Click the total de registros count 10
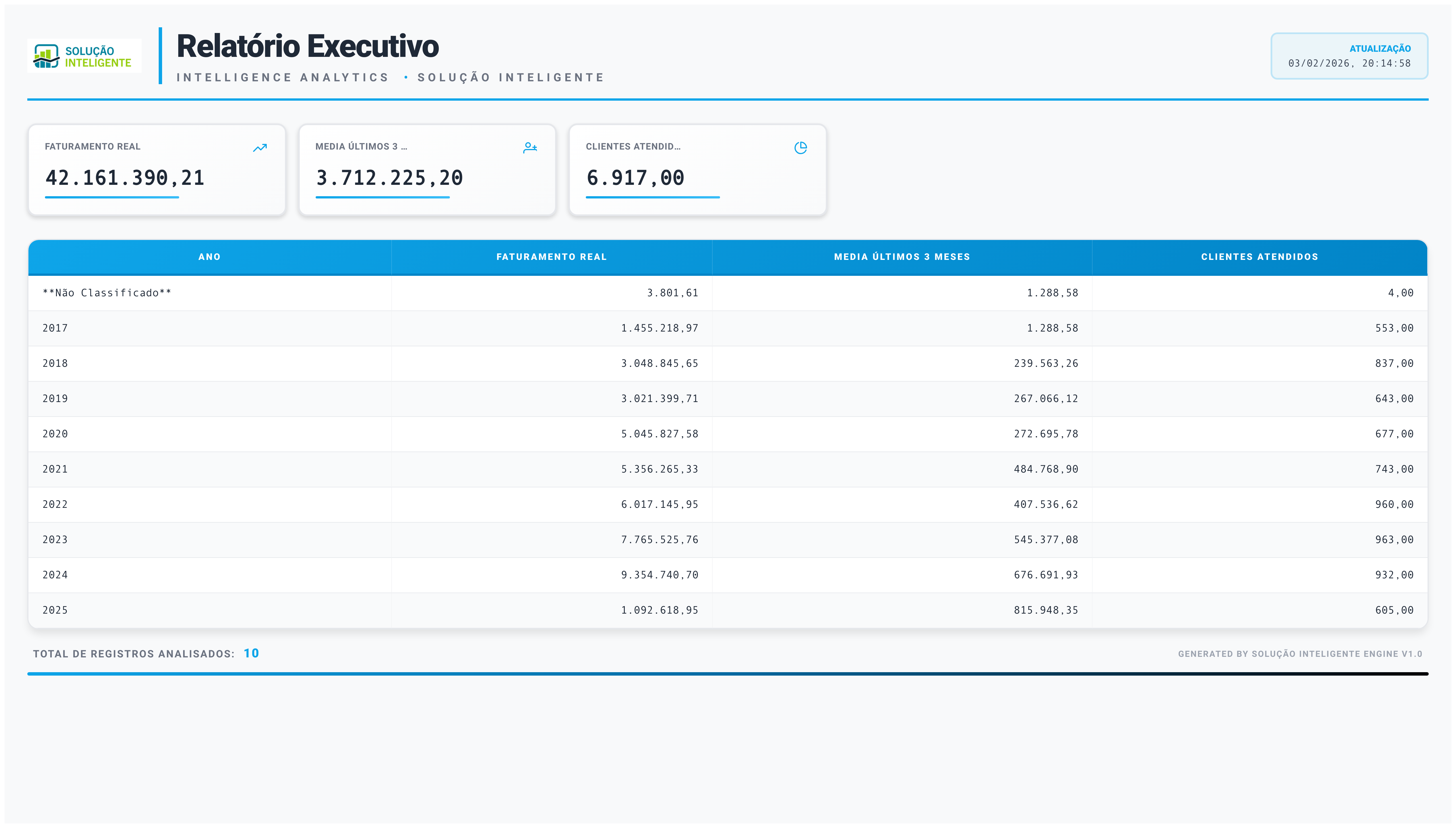The height and width of the screenshot is (828, 1456). coord(251,653)
